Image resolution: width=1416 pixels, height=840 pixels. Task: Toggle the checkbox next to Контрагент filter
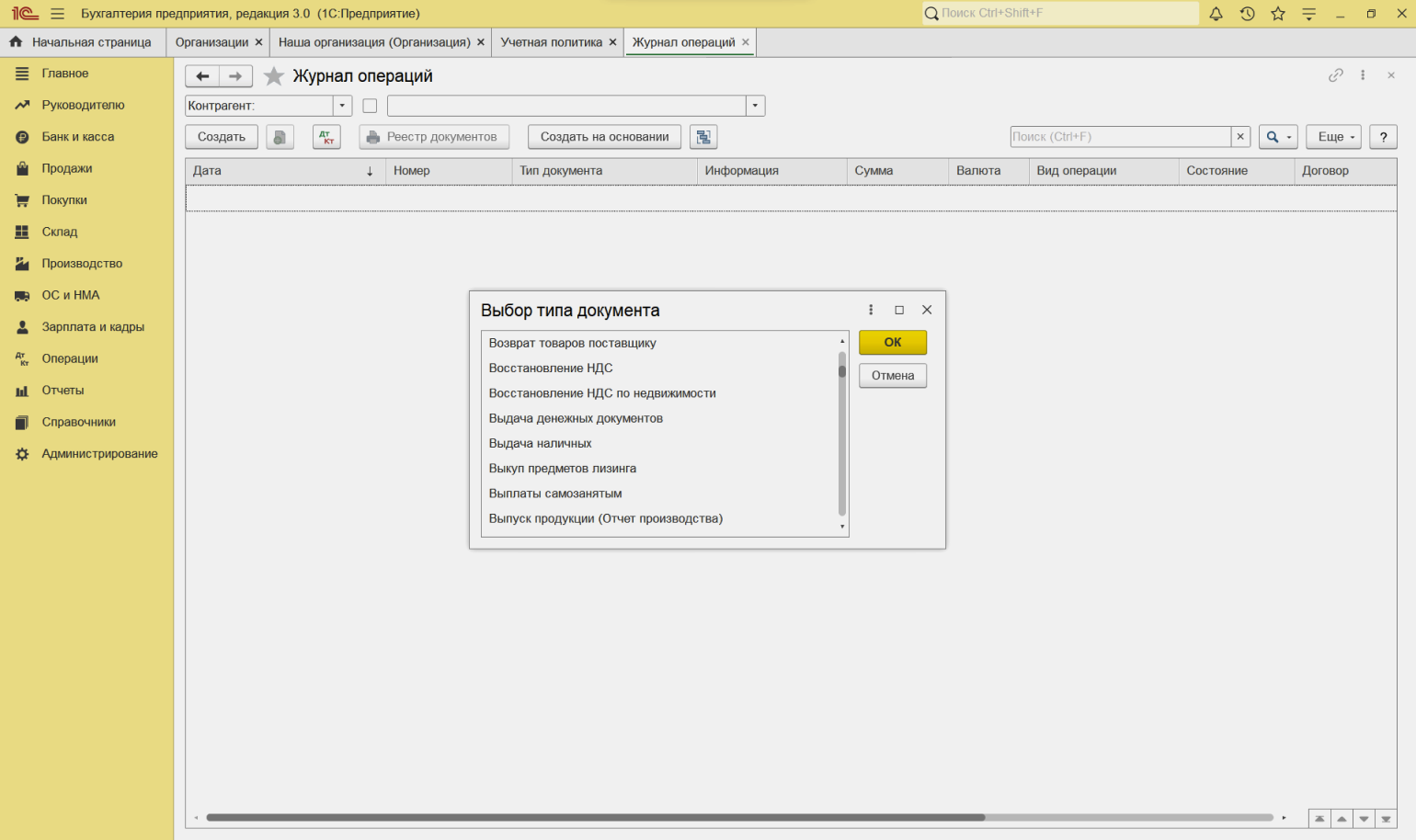coord(370,106)
